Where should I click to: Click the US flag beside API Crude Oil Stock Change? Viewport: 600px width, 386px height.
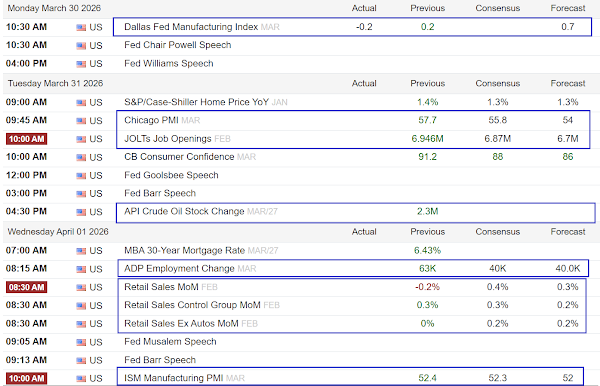[81, 212]
